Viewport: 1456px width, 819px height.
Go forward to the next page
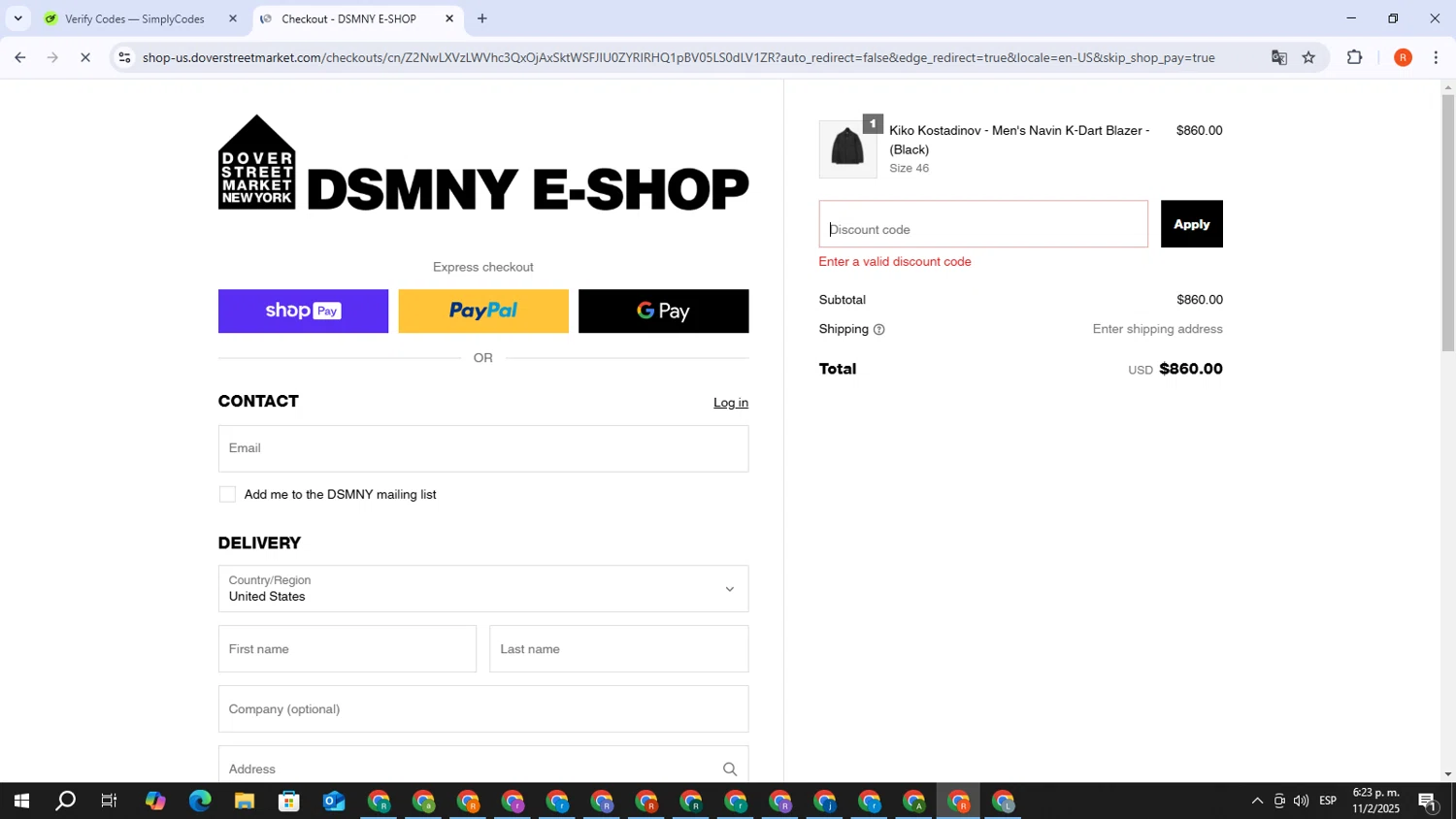pyautogui.click(x=52, y=58)
